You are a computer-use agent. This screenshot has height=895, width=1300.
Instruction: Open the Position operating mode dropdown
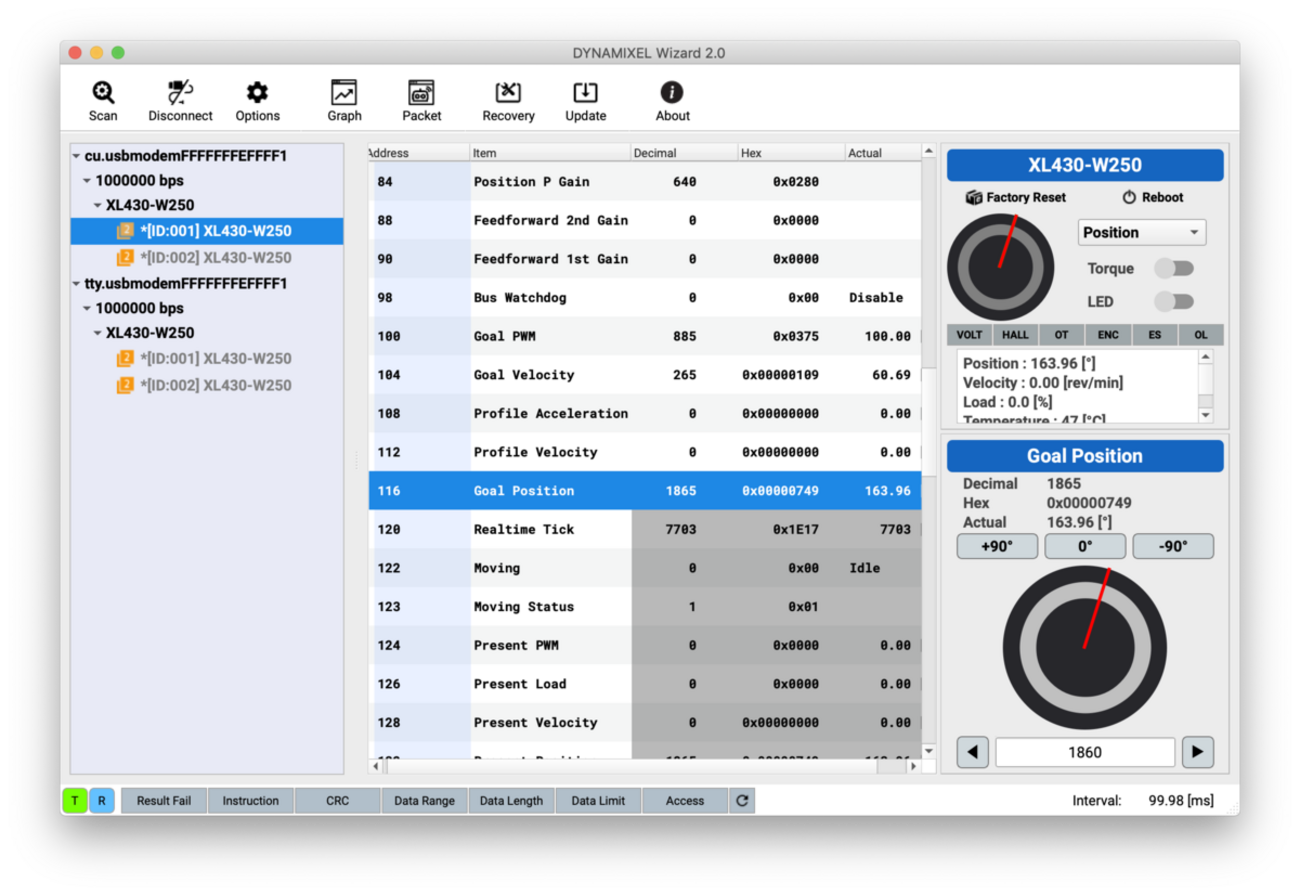[1141, 232]
